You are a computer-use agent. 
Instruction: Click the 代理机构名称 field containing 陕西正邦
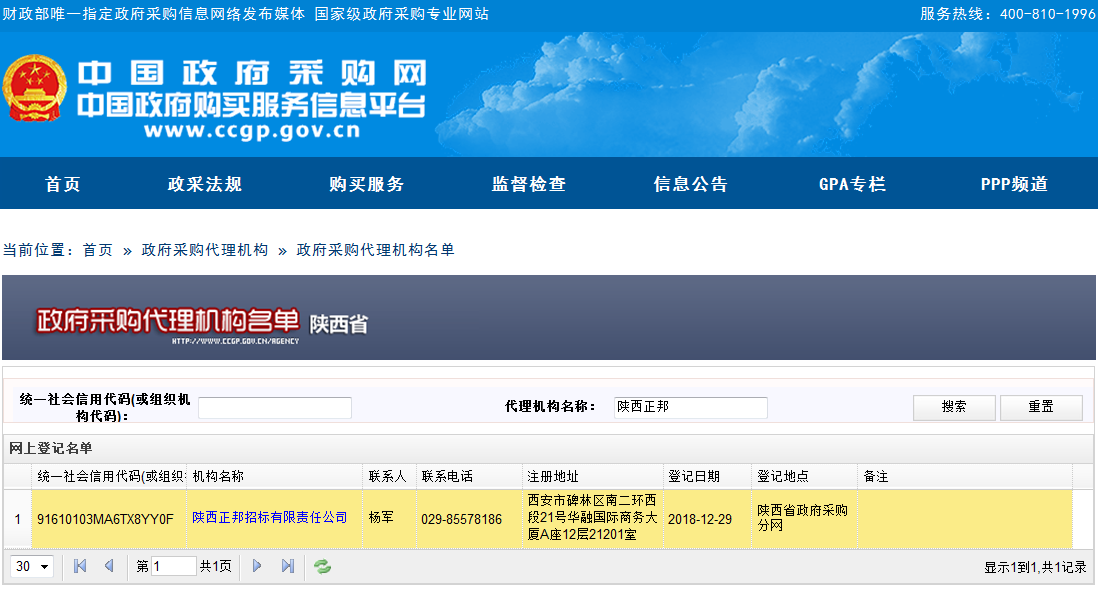(690, 407)
